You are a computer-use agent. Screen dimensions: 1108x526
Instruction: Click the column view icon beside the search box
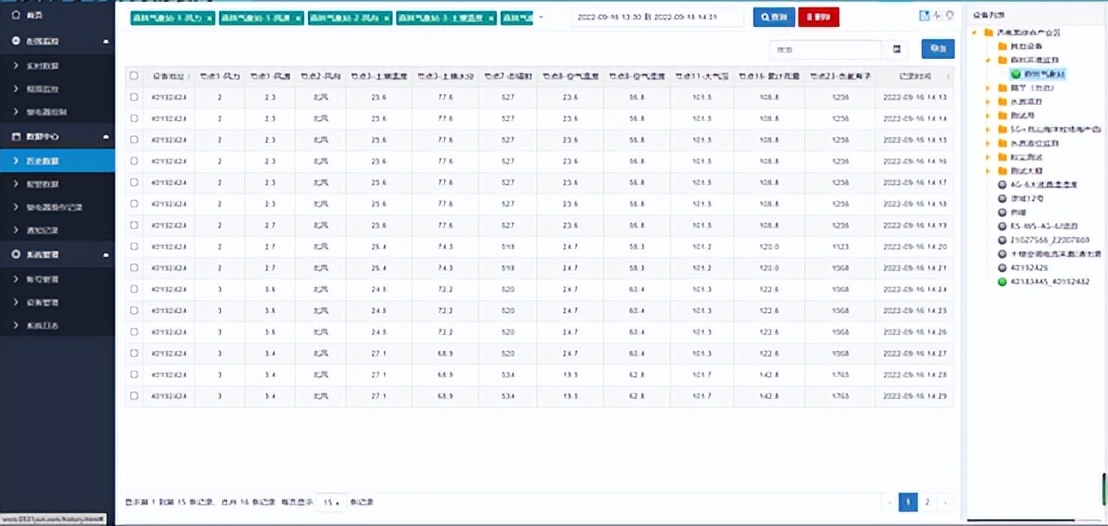(897, 49)
